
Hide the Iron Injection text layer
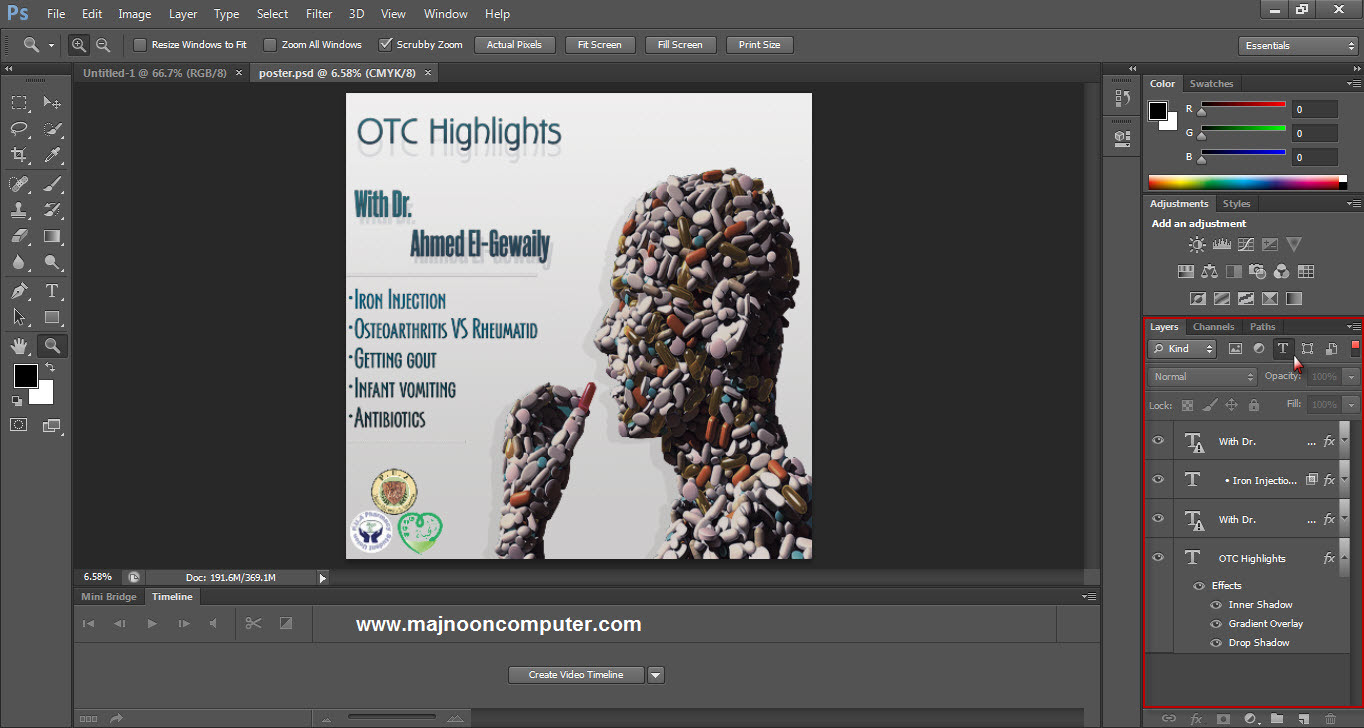pos(1158,480)
